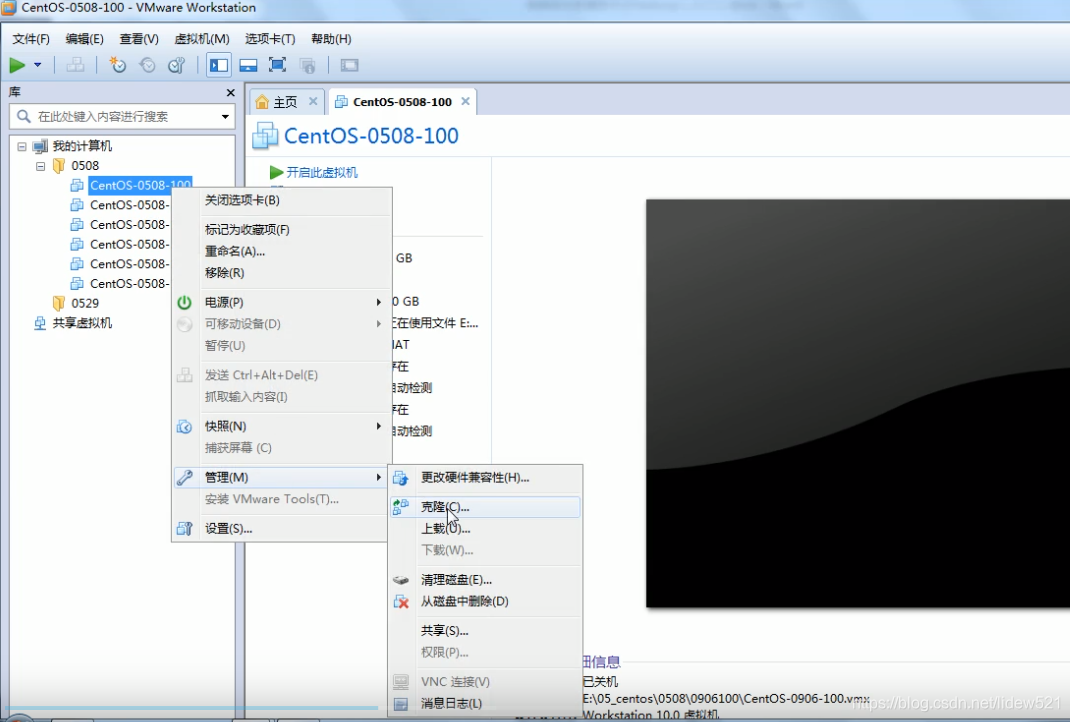Open the library search dropdown arrow
Viewport: 1070px width, 722px height.
click(x=225, y=117)
